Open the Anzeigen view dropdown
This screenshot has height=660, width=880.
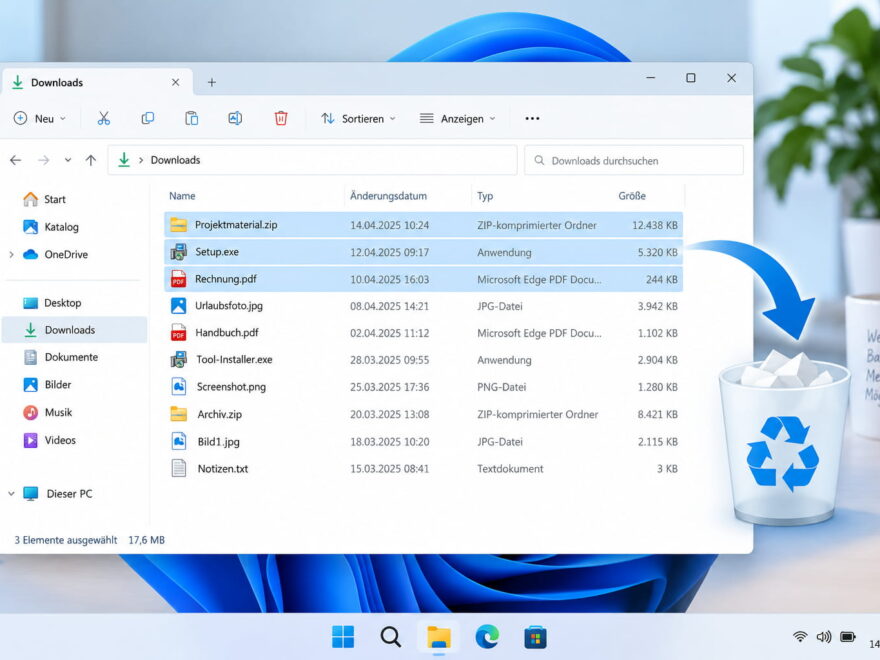tap(458, 118)
